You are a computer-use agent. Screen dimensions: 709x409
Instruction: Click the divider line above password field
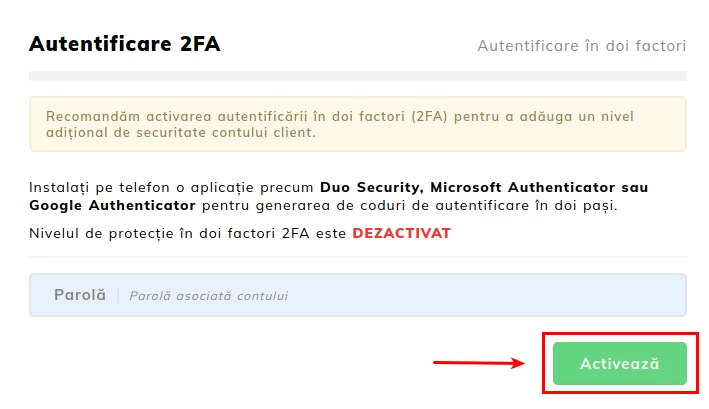pos(357,257)
